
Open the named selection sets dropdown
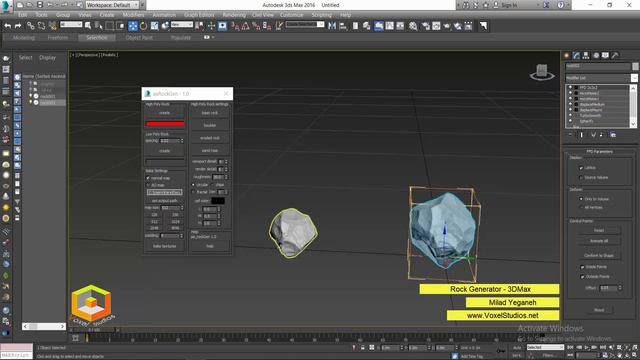304,24
